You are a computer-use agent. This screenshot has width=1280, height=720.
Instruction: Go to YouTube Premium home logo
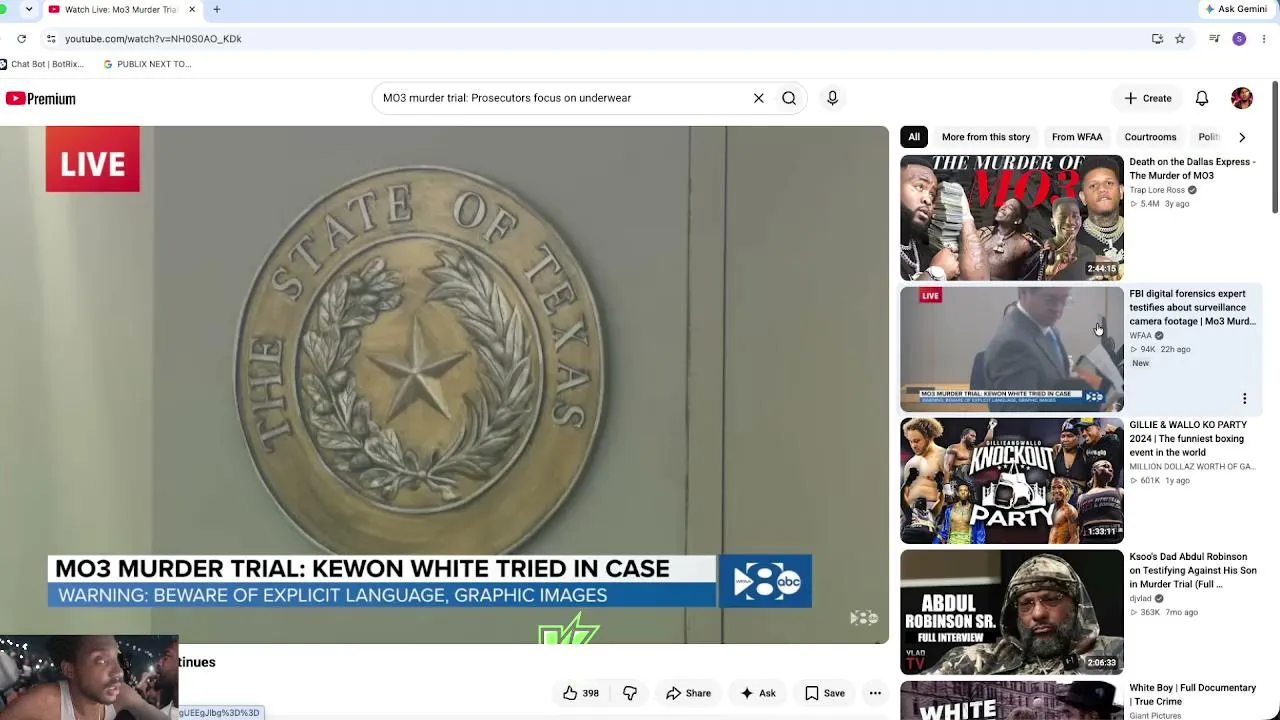click(41, 98)
